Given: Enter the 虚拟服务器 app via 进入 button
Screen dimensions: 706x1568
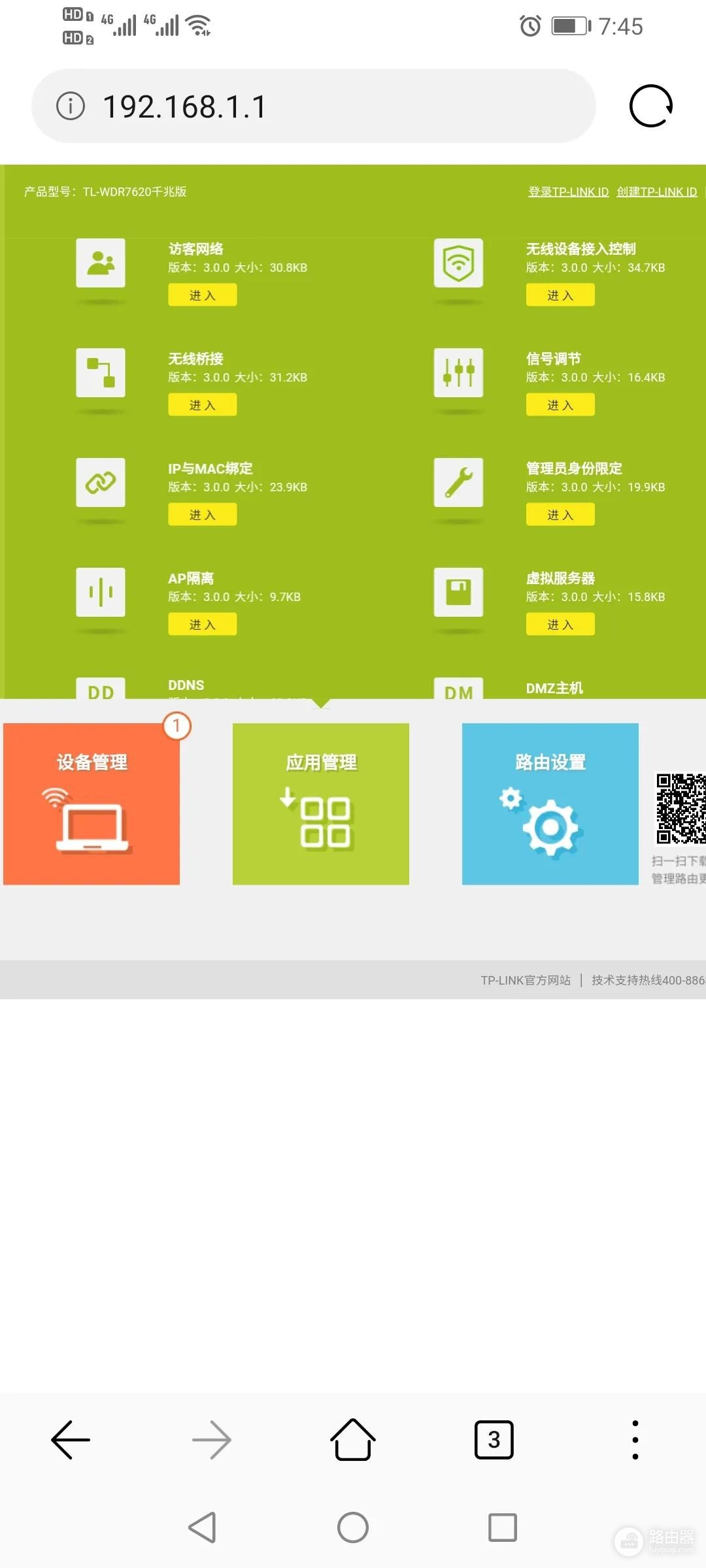Looking at the screenshot, I should pos(560,625).
